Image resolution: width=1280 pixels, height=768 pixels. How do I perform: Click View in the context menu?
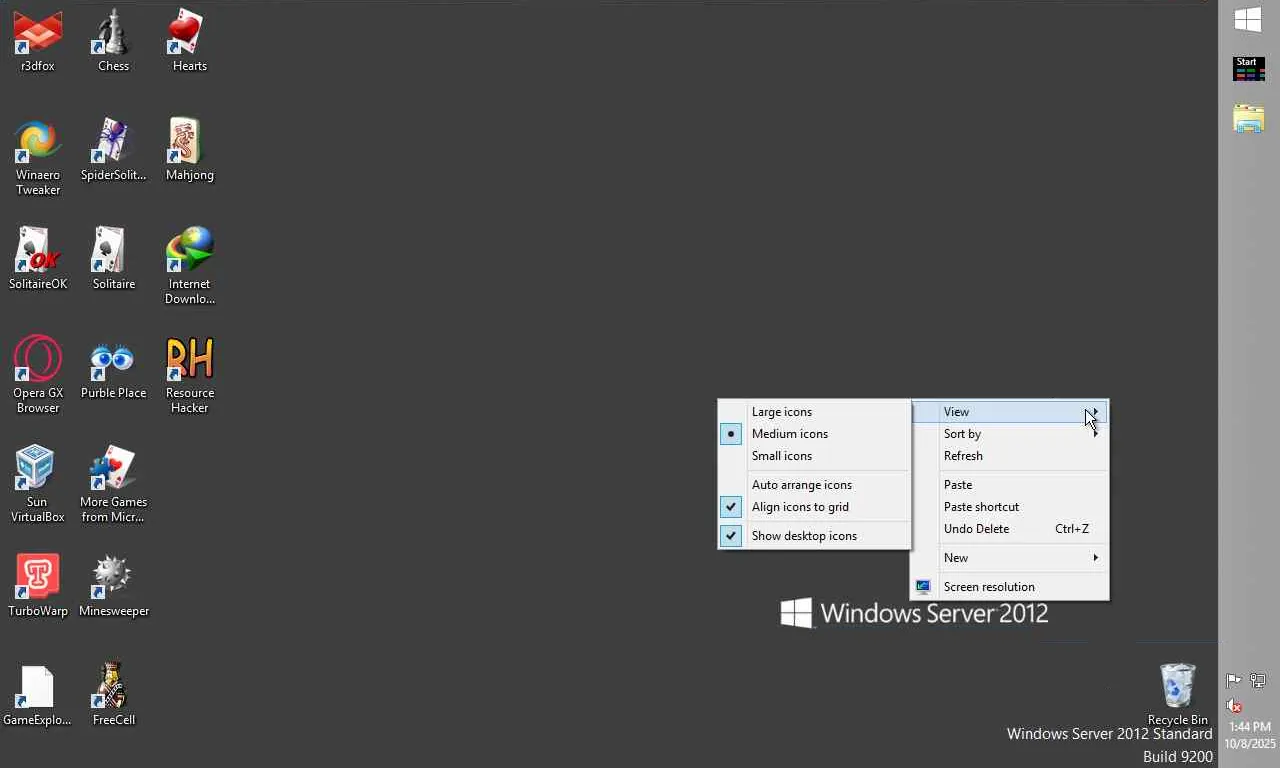(1010, 412)
